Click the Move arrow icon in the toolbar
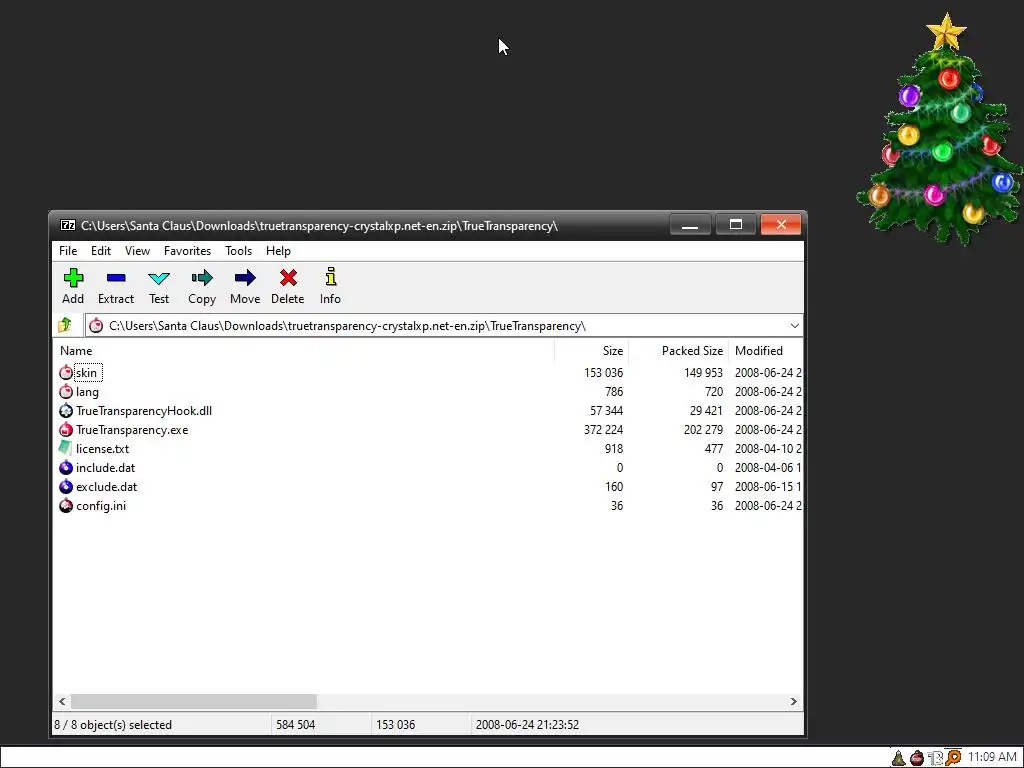This screenshot has height=768, width=1024. (245, 278)
